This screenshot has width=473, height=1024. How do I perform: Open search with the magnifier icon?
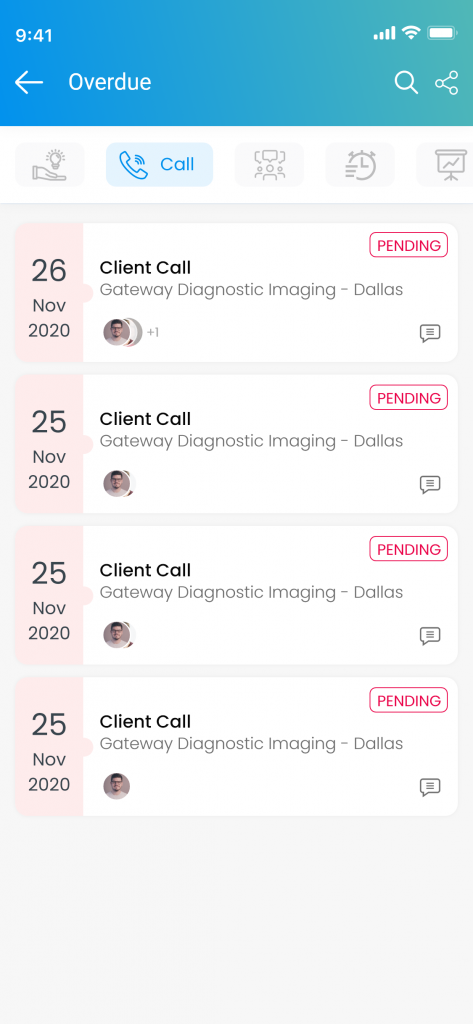[x=406, y=82]
